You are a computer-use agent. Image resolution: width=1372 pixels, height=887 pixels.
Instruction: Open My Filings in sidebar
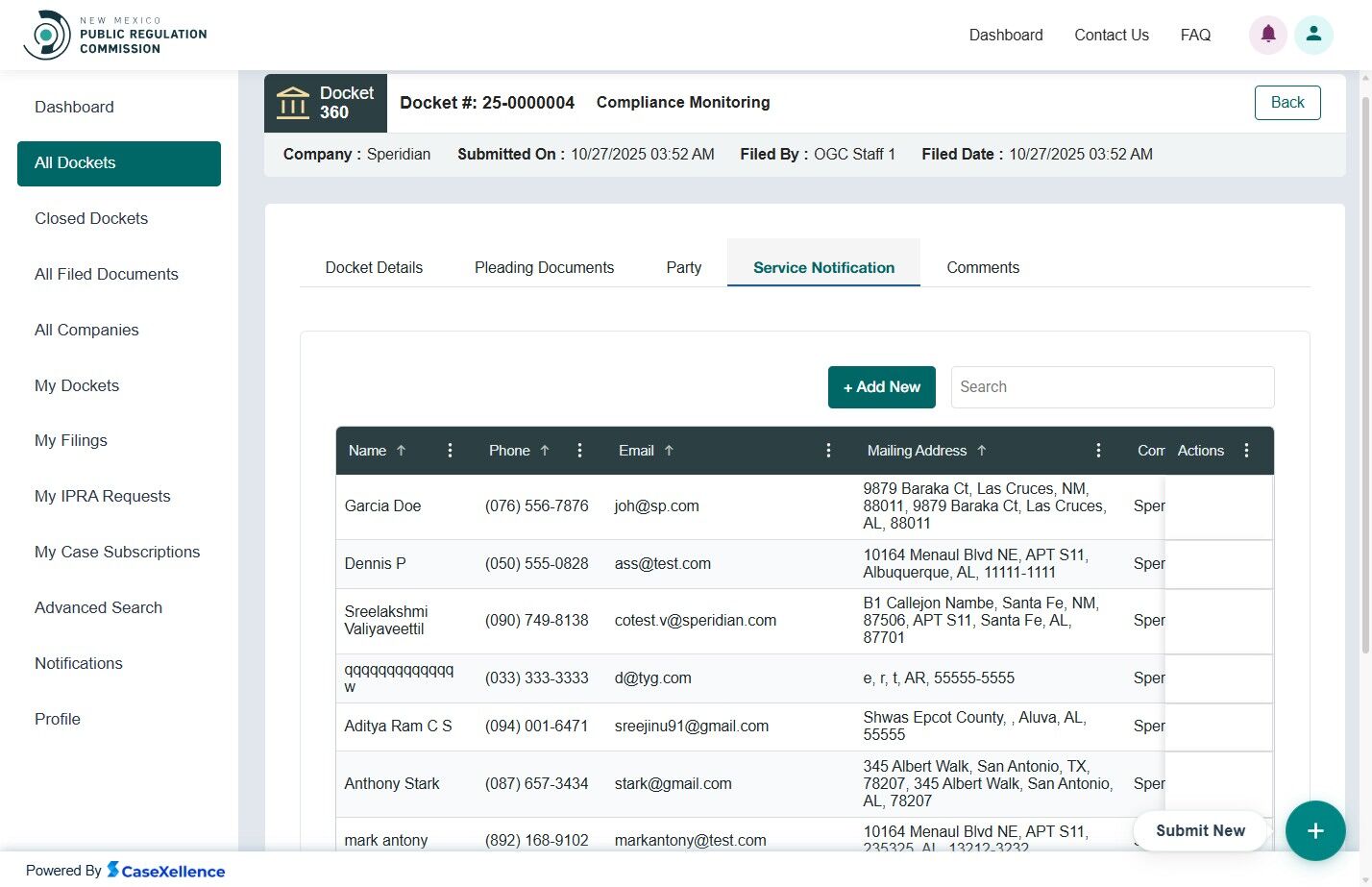click(71, 441)
